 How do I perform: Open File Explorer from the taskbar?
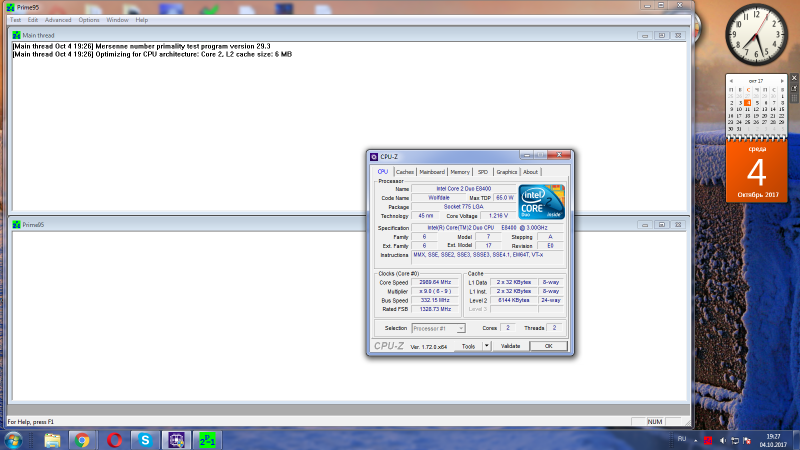click(51, 439)
